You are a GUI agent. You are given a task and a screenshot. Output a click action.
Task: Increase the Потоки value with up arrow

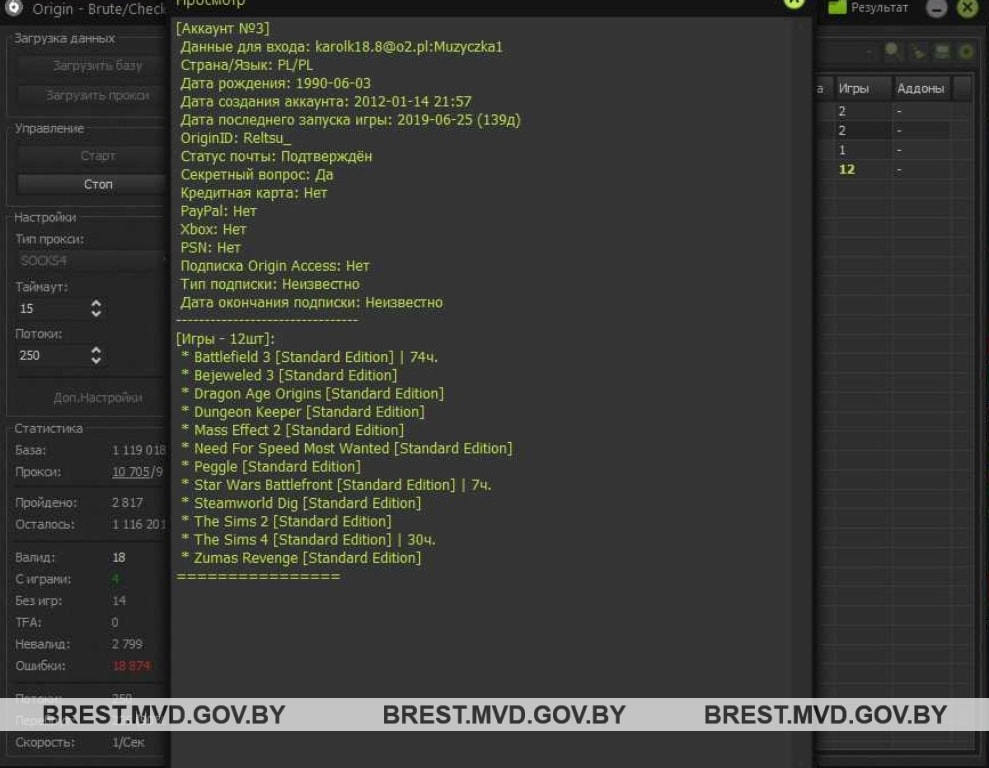(x=96, y=350)
